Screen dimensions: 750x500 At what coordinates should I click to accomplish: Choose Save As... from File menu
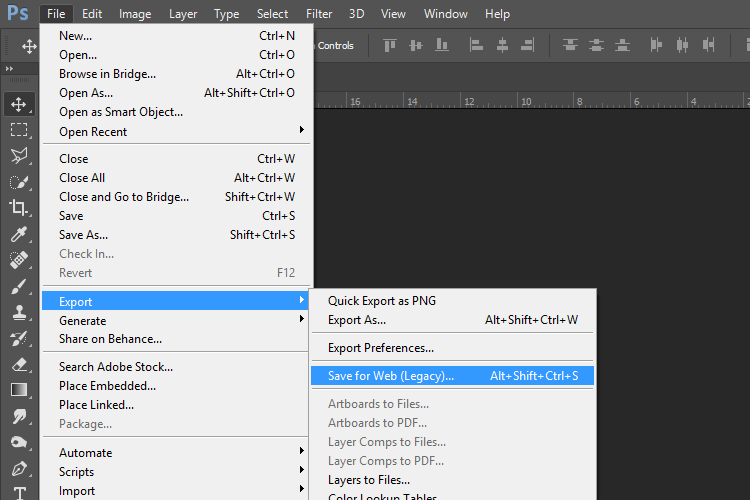(176, 235)
